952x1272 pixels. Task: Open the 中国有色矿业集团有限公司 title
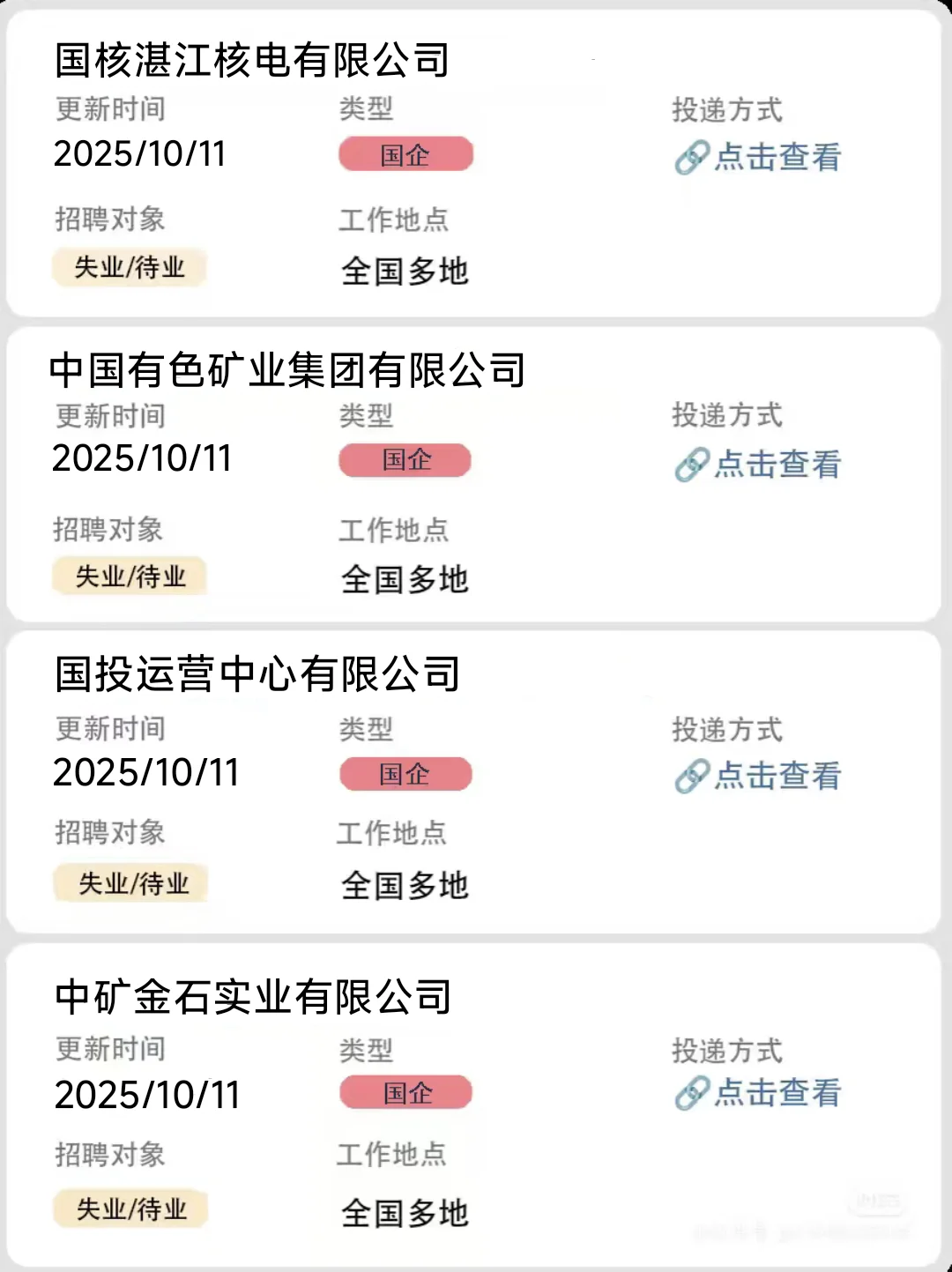tap(287, 369)
